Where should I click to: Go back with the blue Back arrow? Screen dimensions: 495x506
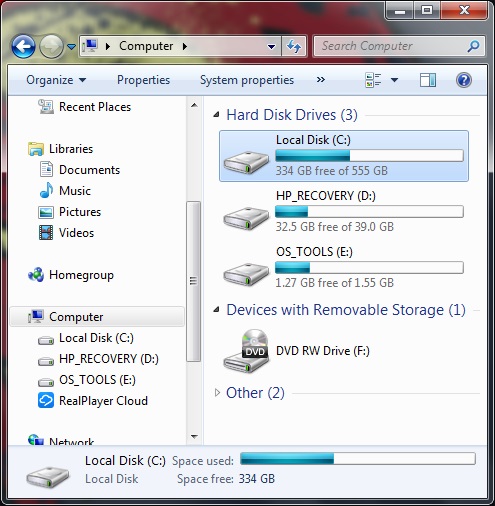(x=23, y=46)
